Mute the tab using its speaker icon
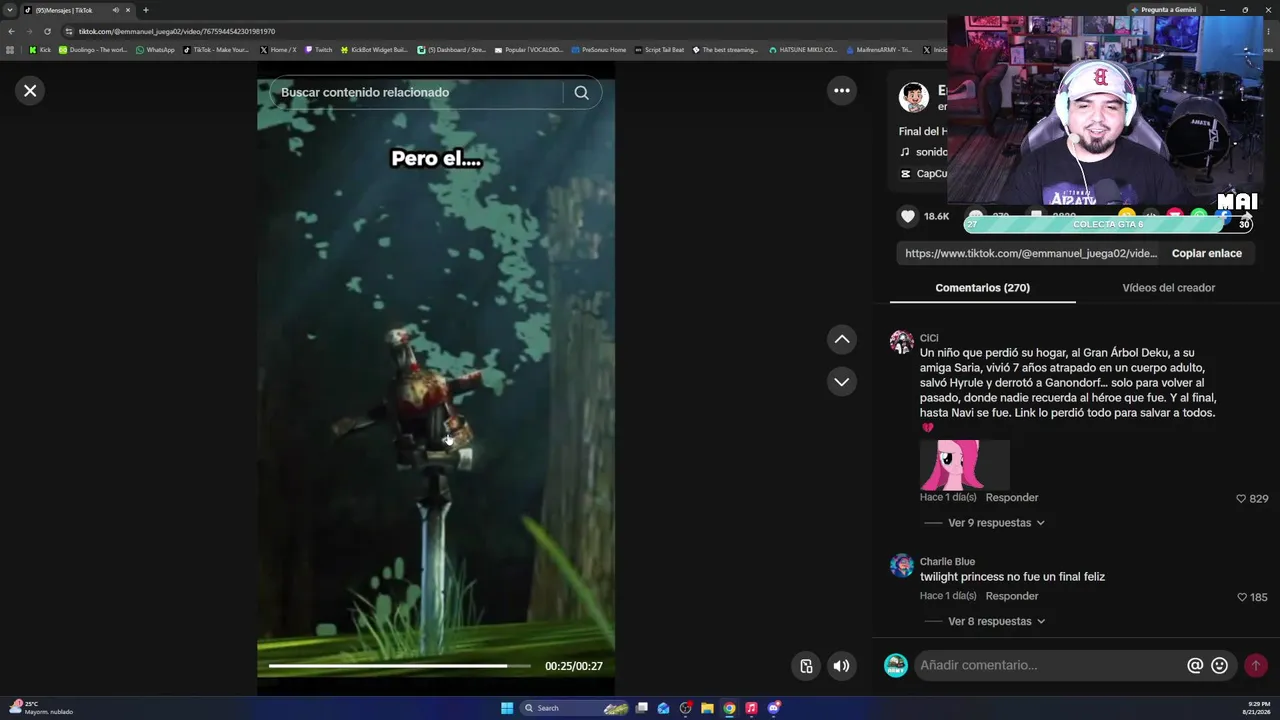This screenshot has height=720, width=1280. 115,10
